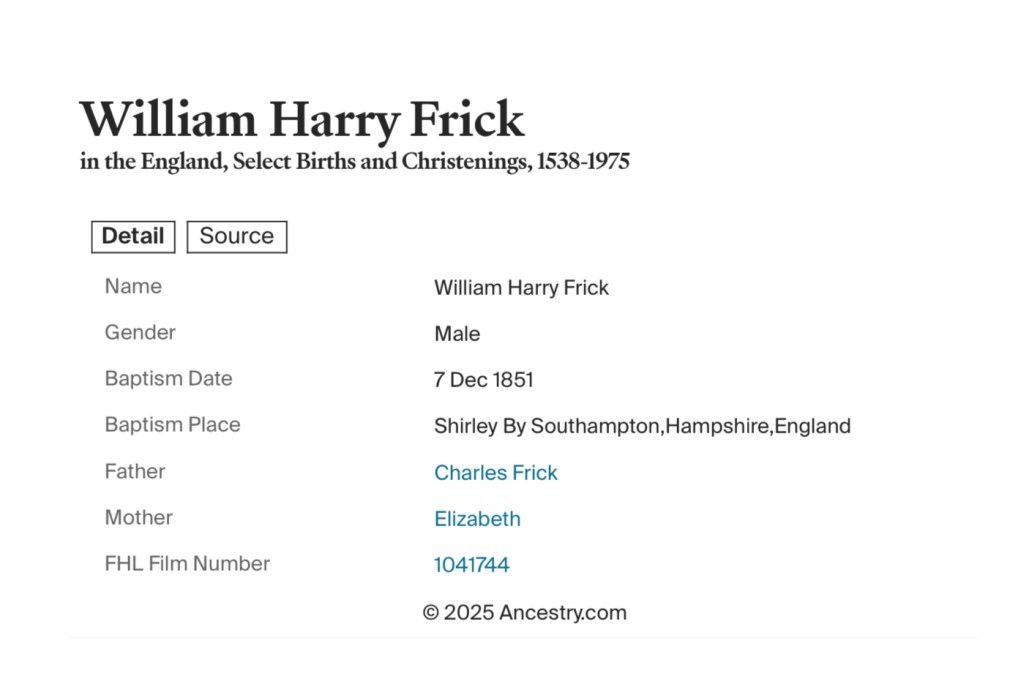Open mother Elizabeth's record link

pyautogui.click(x=477, y=519)
